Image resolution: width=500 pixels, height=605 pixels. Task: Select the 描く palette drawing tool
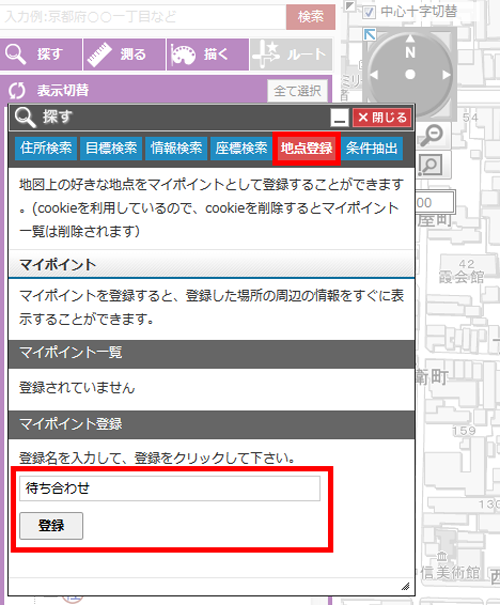(208, 54)
